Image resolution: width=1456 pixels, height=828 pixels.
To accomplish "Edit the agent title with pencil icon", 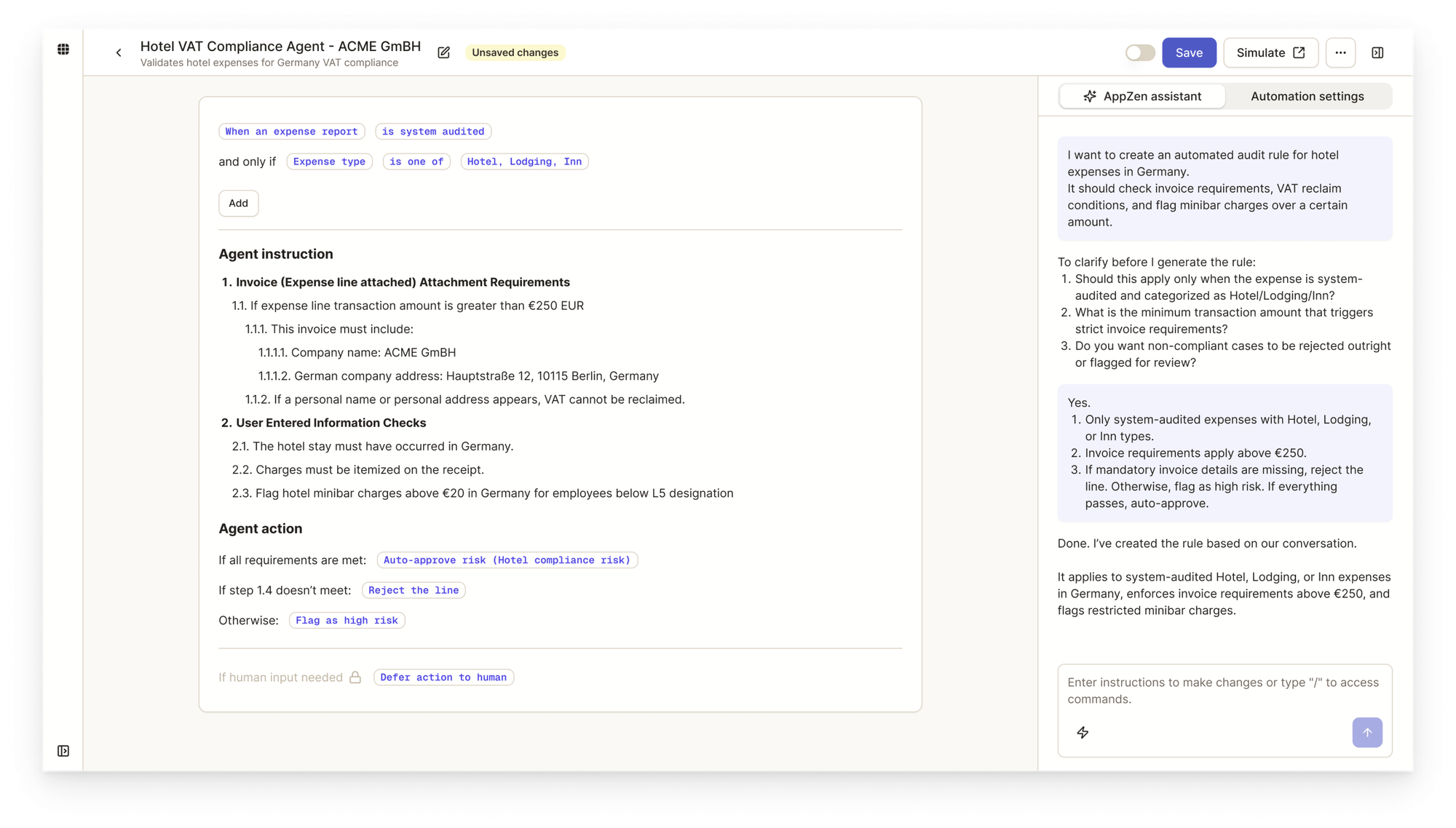I will (443, 52).
